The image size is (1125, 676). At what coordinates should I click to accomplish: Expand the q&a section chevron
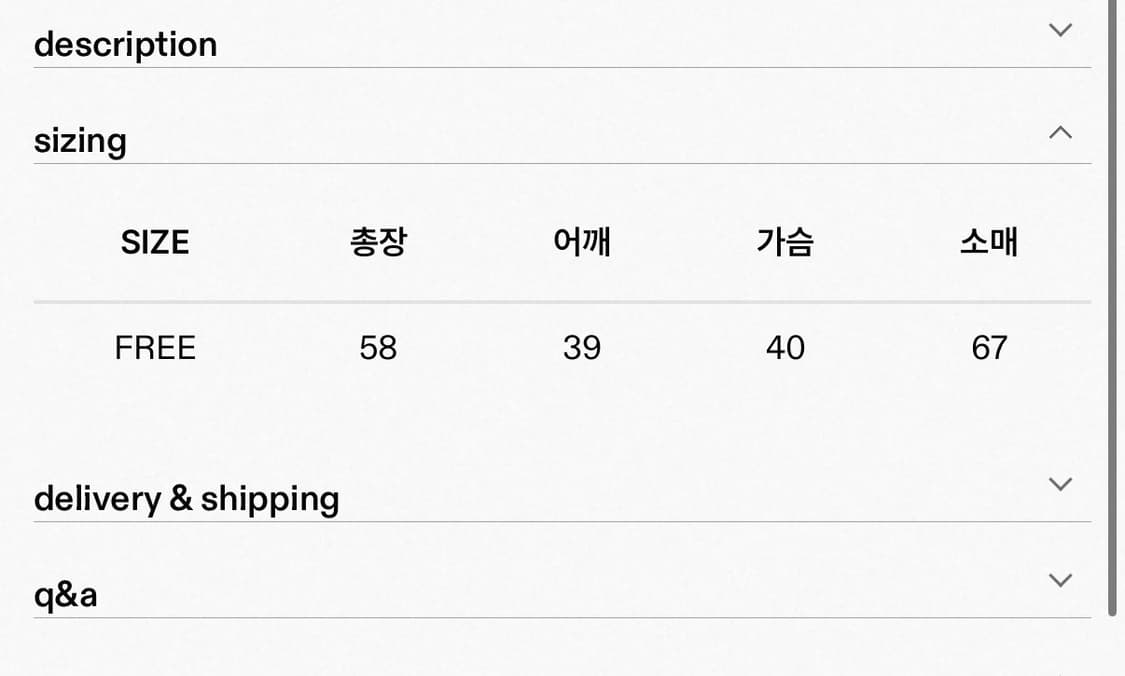tap(1059, 580)
